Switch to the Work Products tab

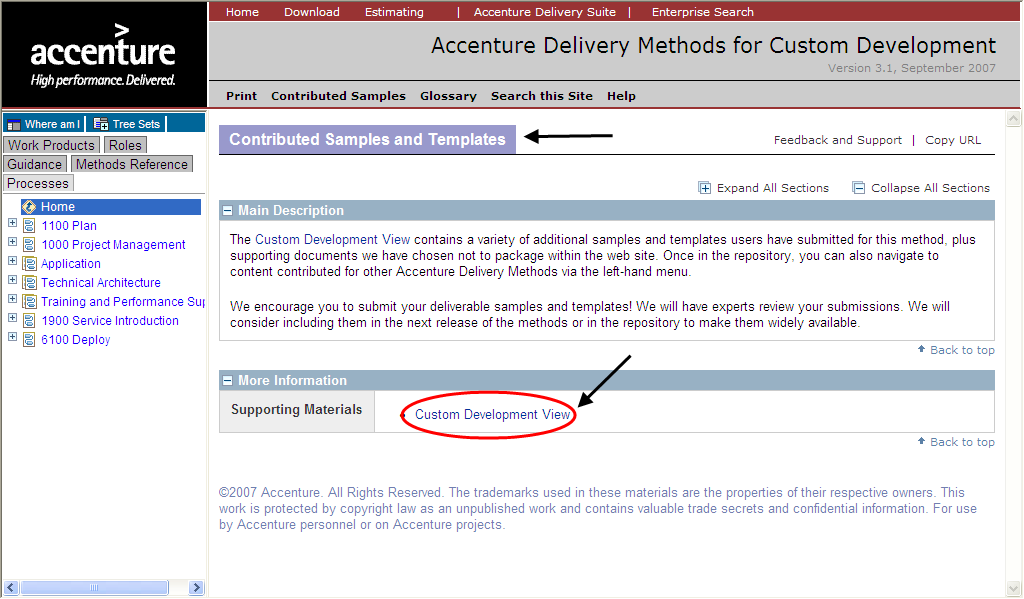(x=51, y=145)
